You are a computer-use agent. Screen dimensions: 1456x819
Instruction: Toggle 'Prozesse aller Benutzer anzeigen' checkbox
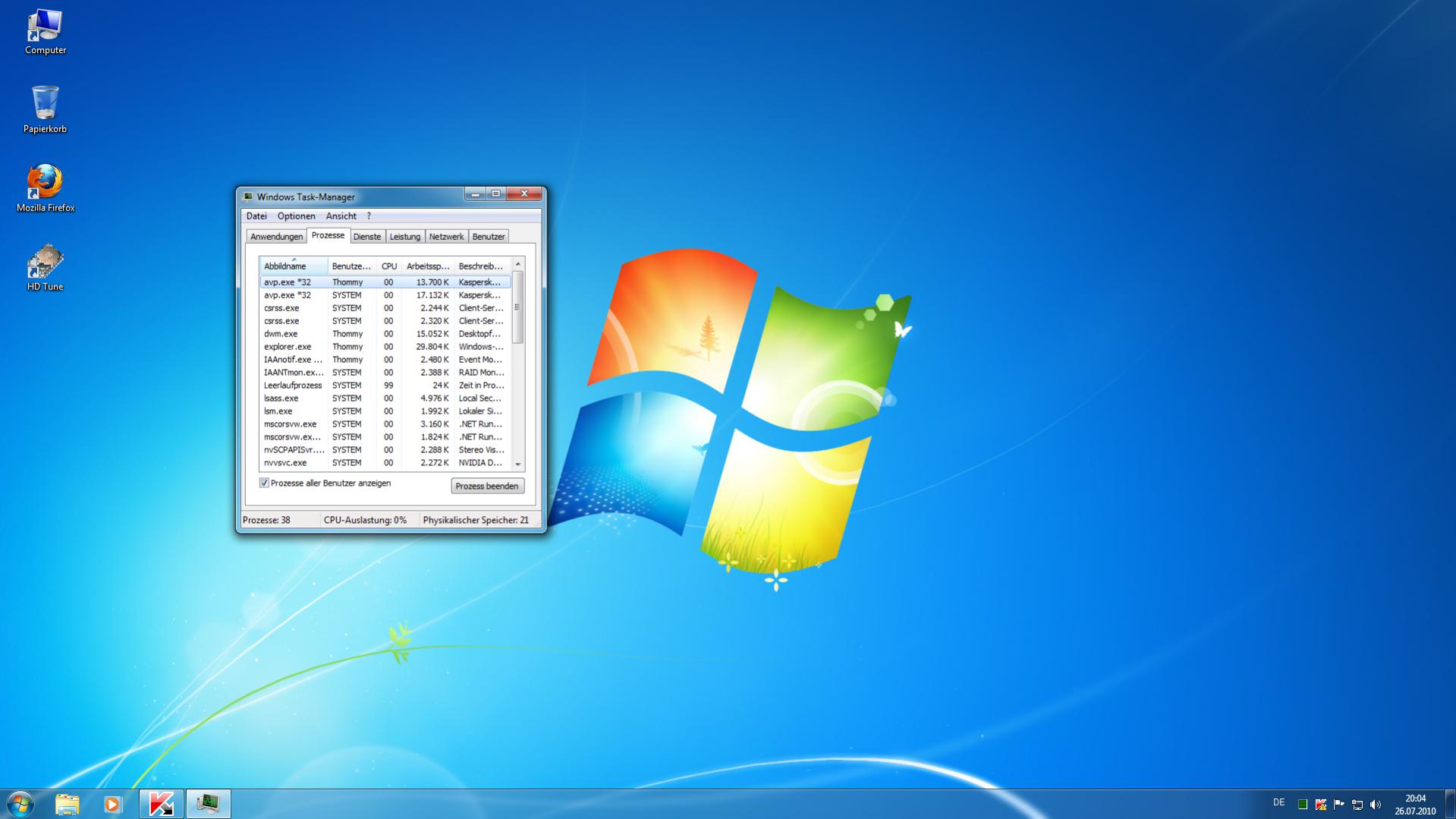click(264, 483)
